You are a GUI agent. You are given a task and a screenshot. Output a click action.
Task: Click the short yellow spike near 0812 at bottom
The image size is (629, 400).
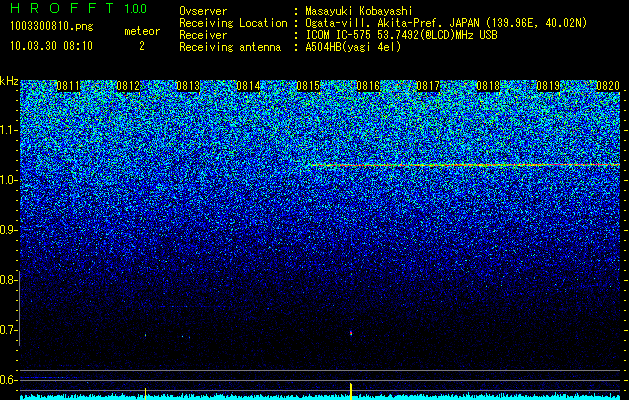[x=145, y=394]
